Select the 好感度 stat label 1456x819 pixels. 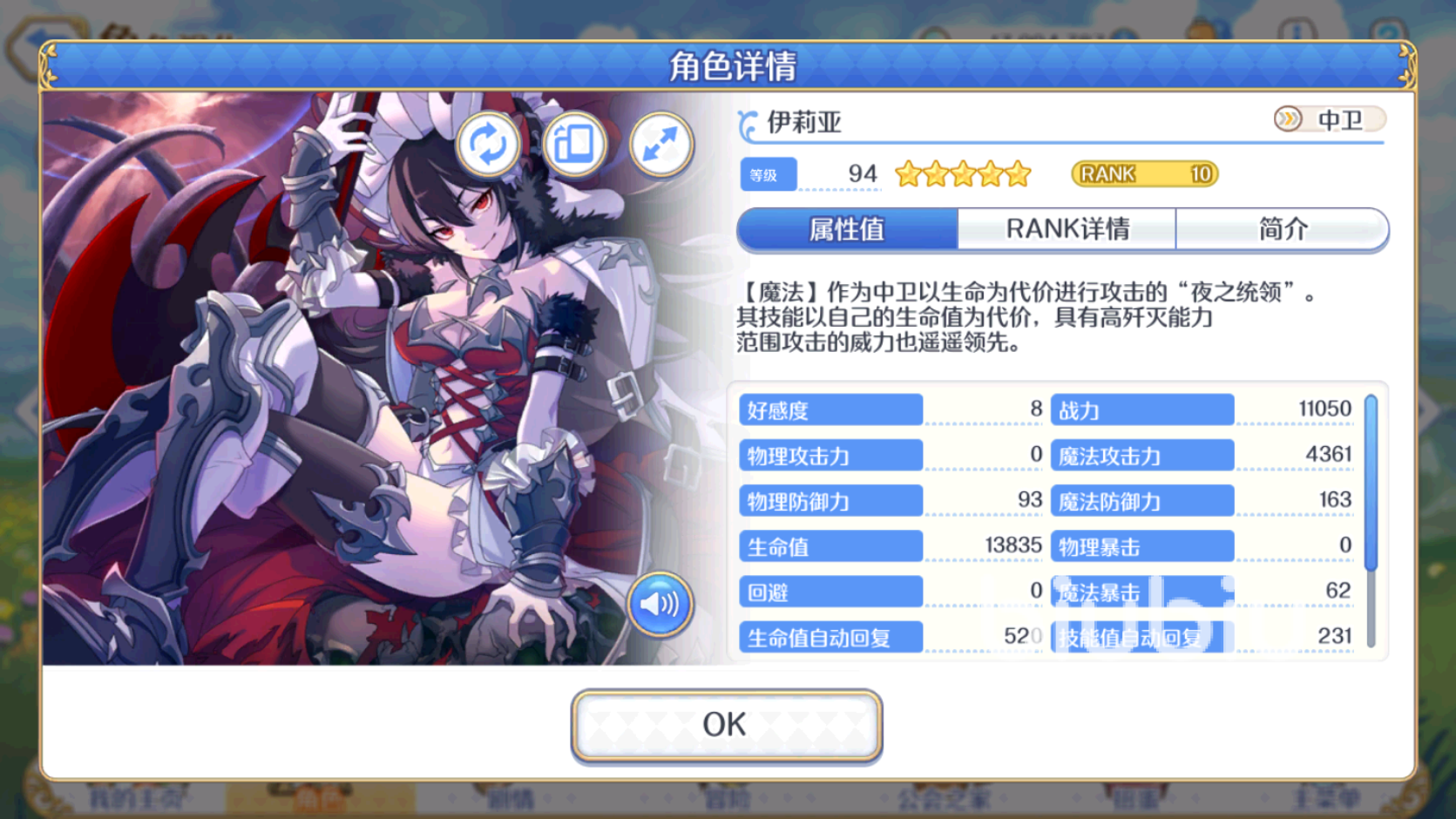[x=831, y=409]
